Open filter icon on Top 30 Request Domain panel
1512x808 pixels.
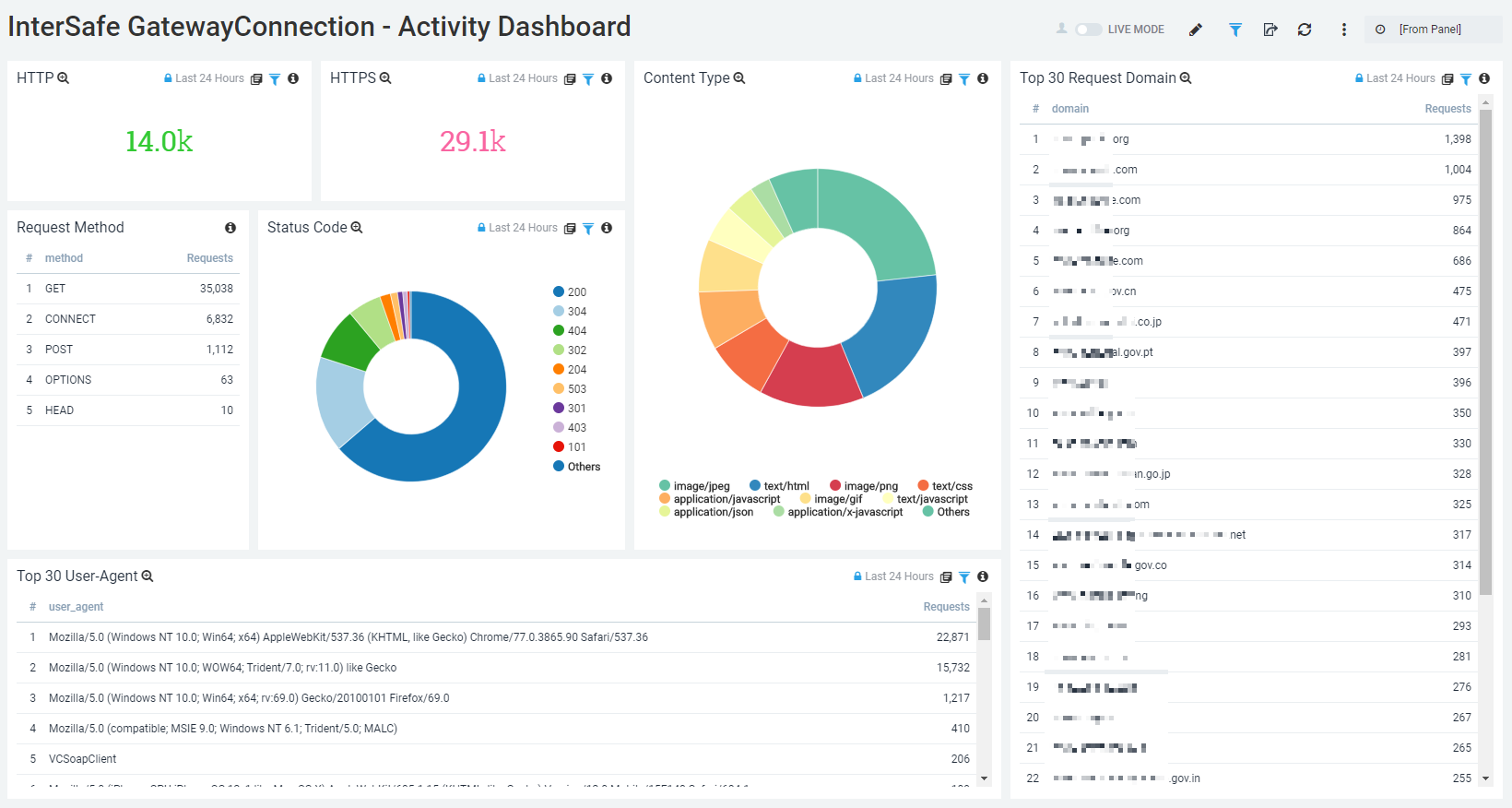coord(1466,79)
